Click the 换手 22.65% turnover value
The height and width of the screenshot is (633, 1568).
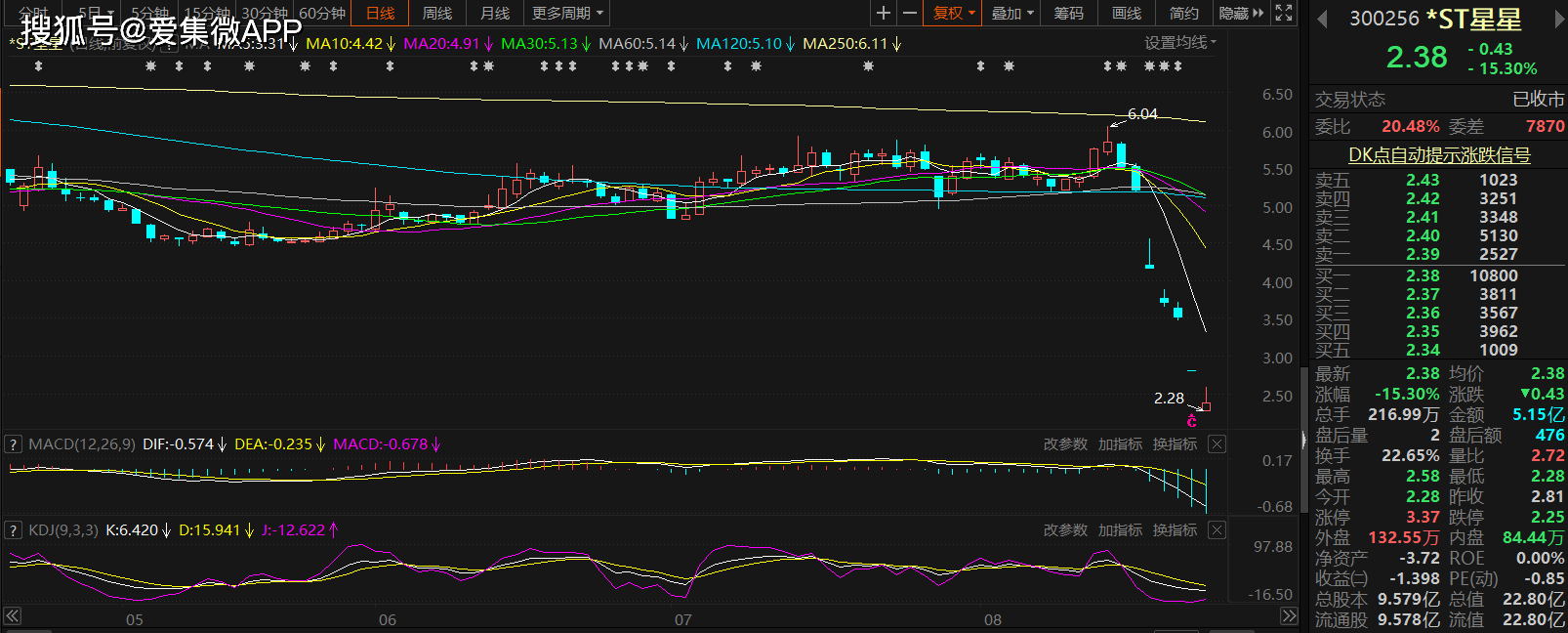coord(1410,455)
